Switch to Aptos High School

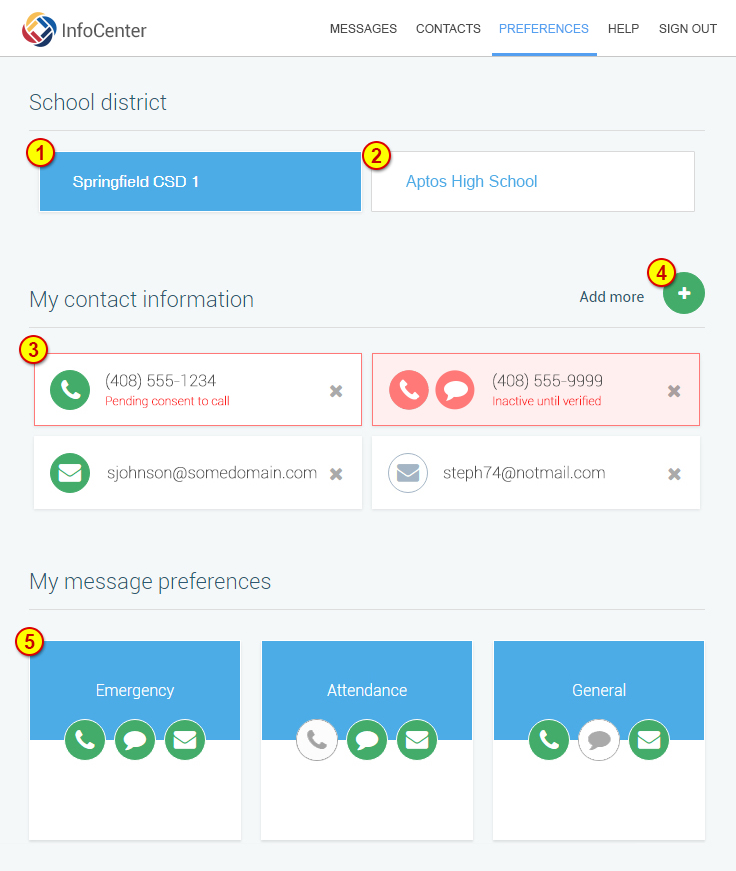[x=532, y=182]
